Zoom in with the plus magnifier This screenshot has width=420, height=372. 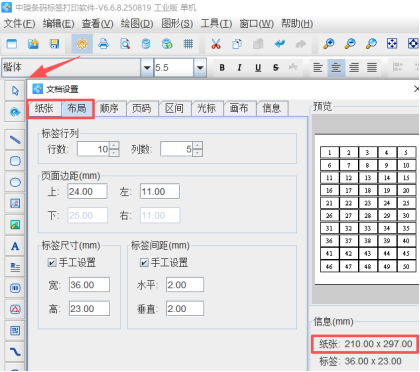point(329,44)
